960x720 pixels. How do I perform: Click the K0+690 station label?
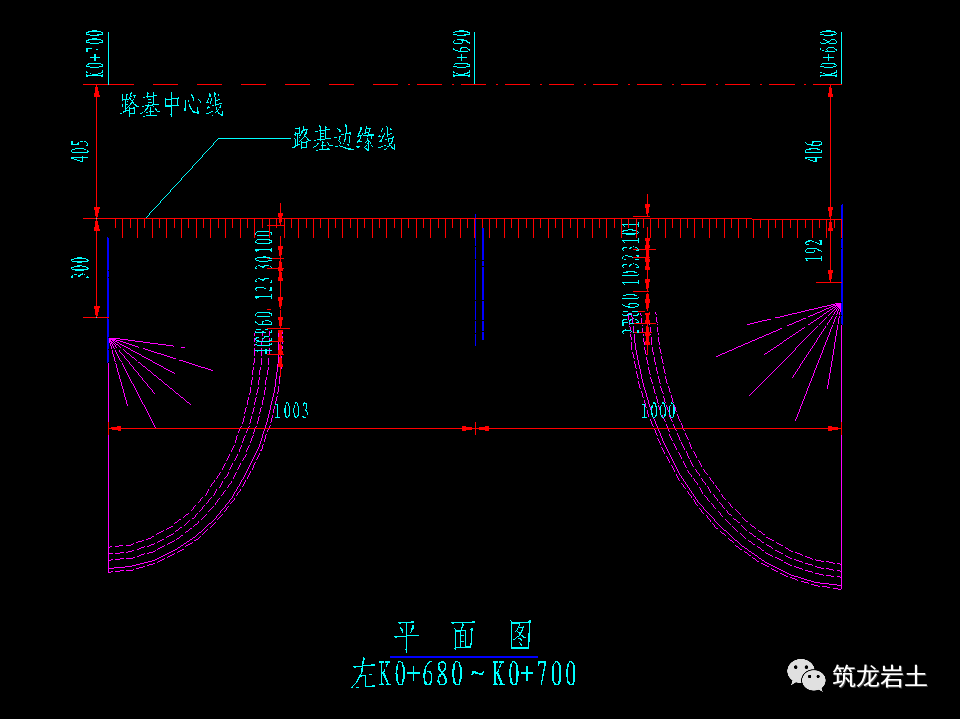tap(462, 54)
